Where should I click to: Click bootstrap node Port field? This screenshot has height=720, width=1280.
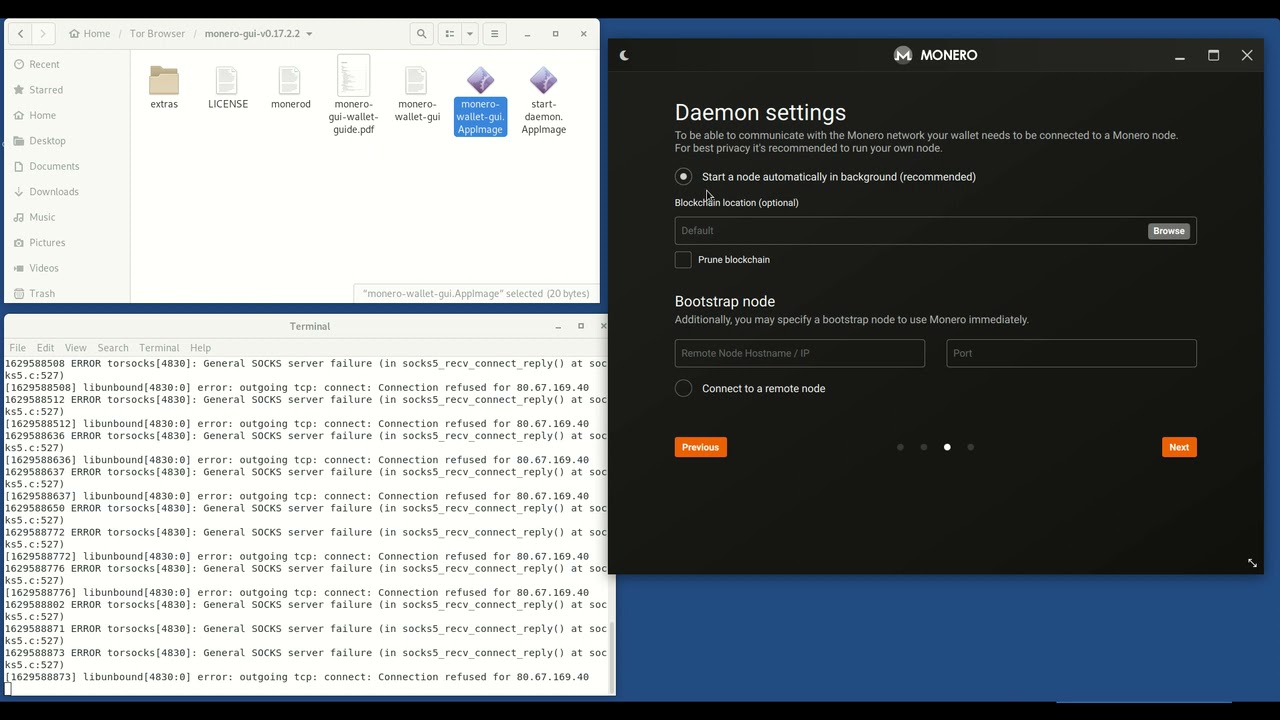(x=1071, y=353)
